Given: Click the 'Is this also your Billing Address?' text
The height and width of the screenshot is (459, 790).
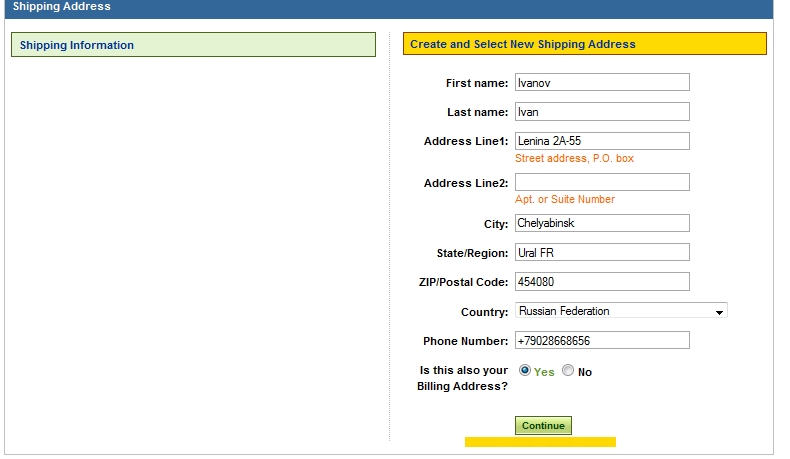Looking at the screenshot, I should coord(463,378).
